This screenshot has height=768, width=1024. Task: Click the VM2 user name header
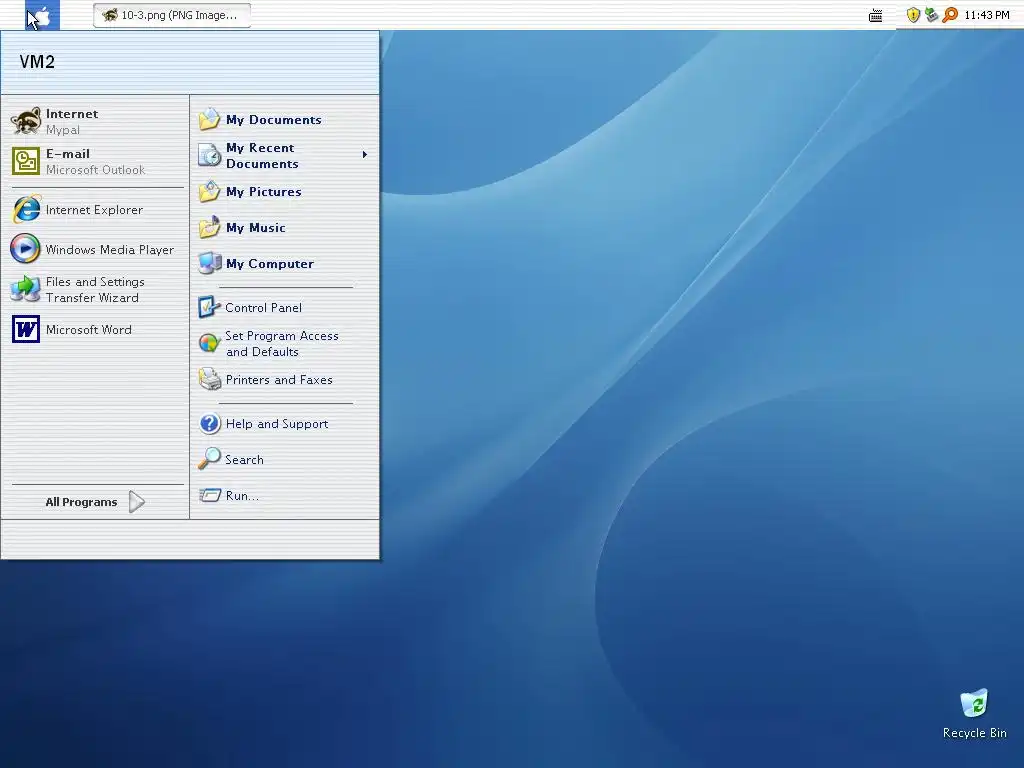[x=37, y=62]
